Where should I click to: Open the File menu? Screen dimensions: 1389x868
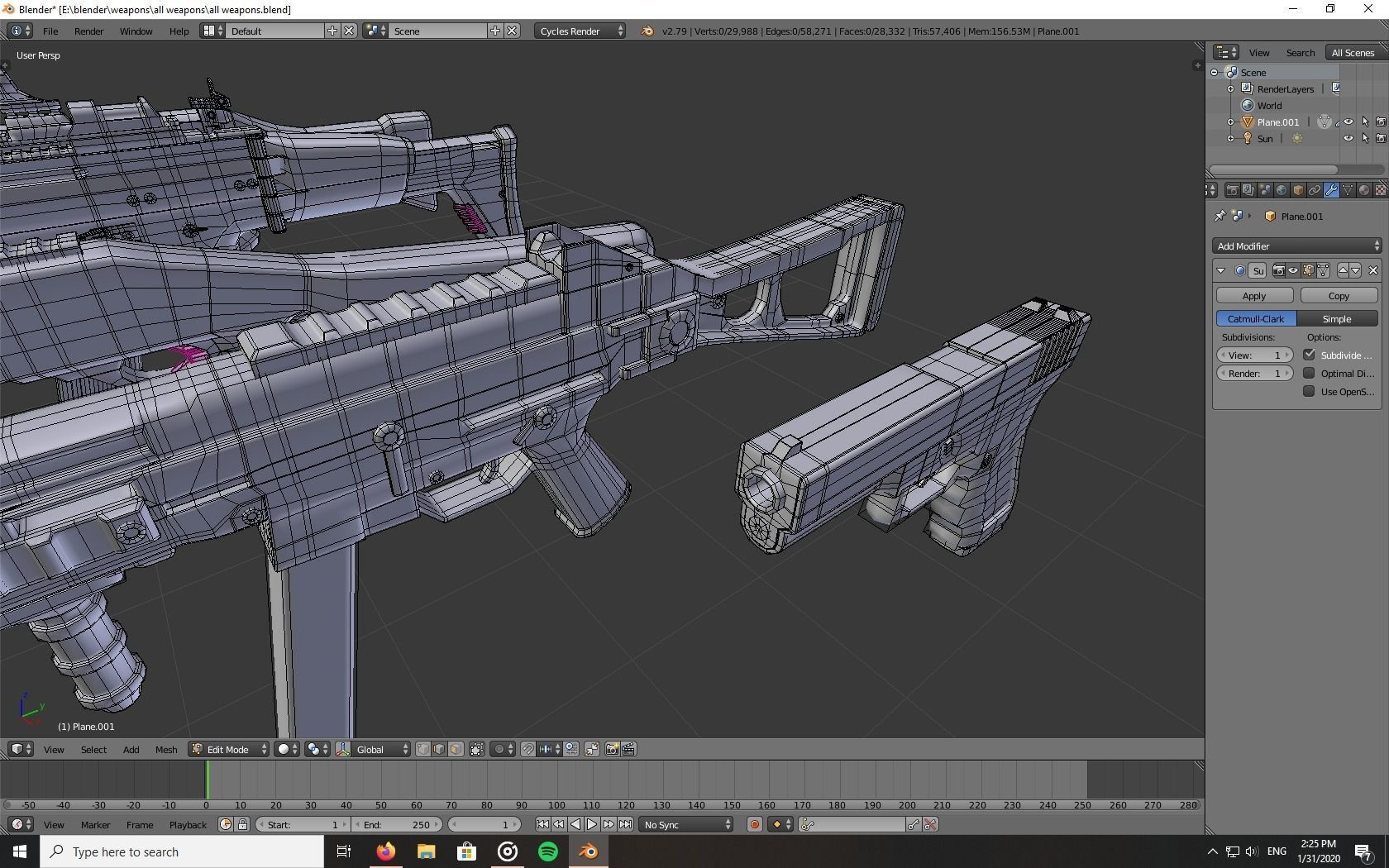click(50, 31)
